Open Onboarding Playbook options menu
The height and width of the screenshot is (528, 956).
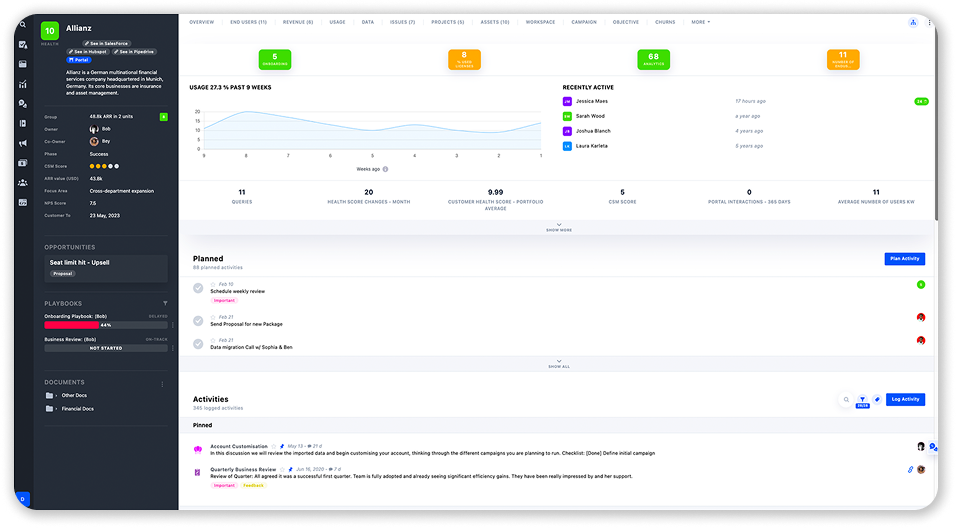pyautogui.click(x=173, y=325)
